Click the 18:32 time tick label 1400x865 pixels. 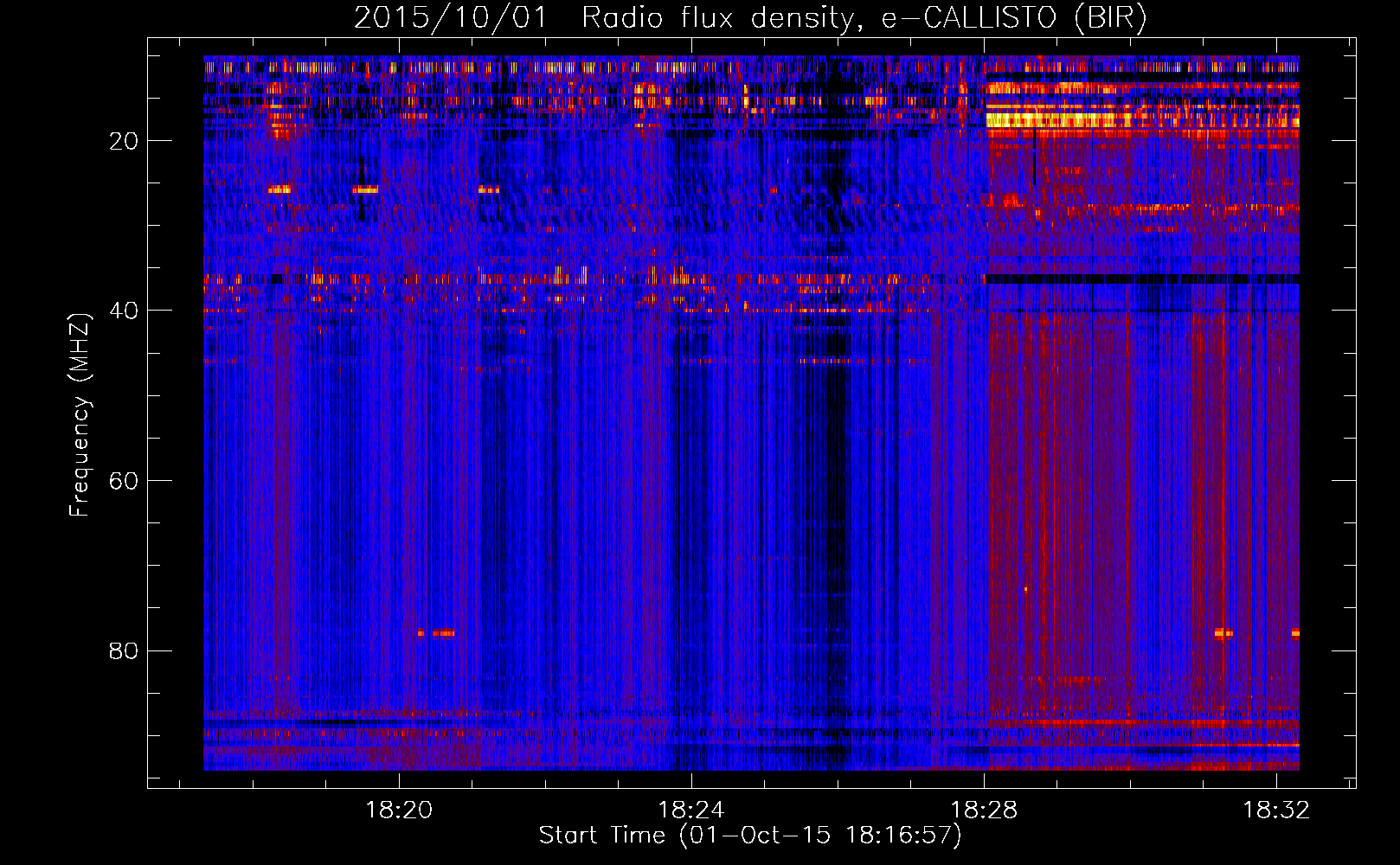tap(1276, 811)
